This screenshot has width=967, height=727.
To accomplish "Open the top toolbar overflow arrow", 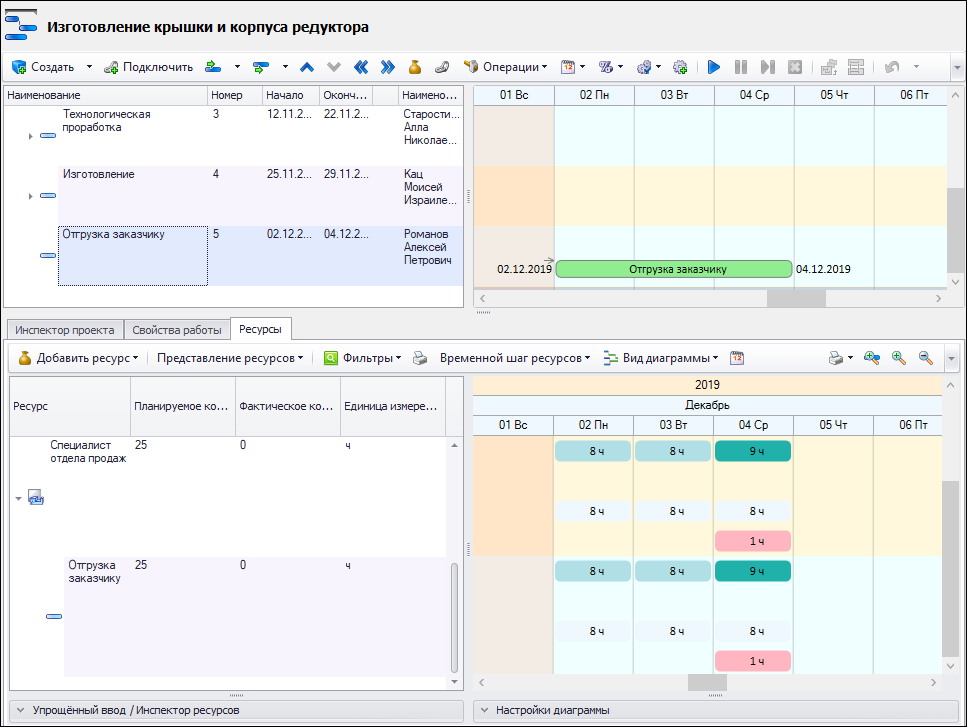I will point(957,67).
